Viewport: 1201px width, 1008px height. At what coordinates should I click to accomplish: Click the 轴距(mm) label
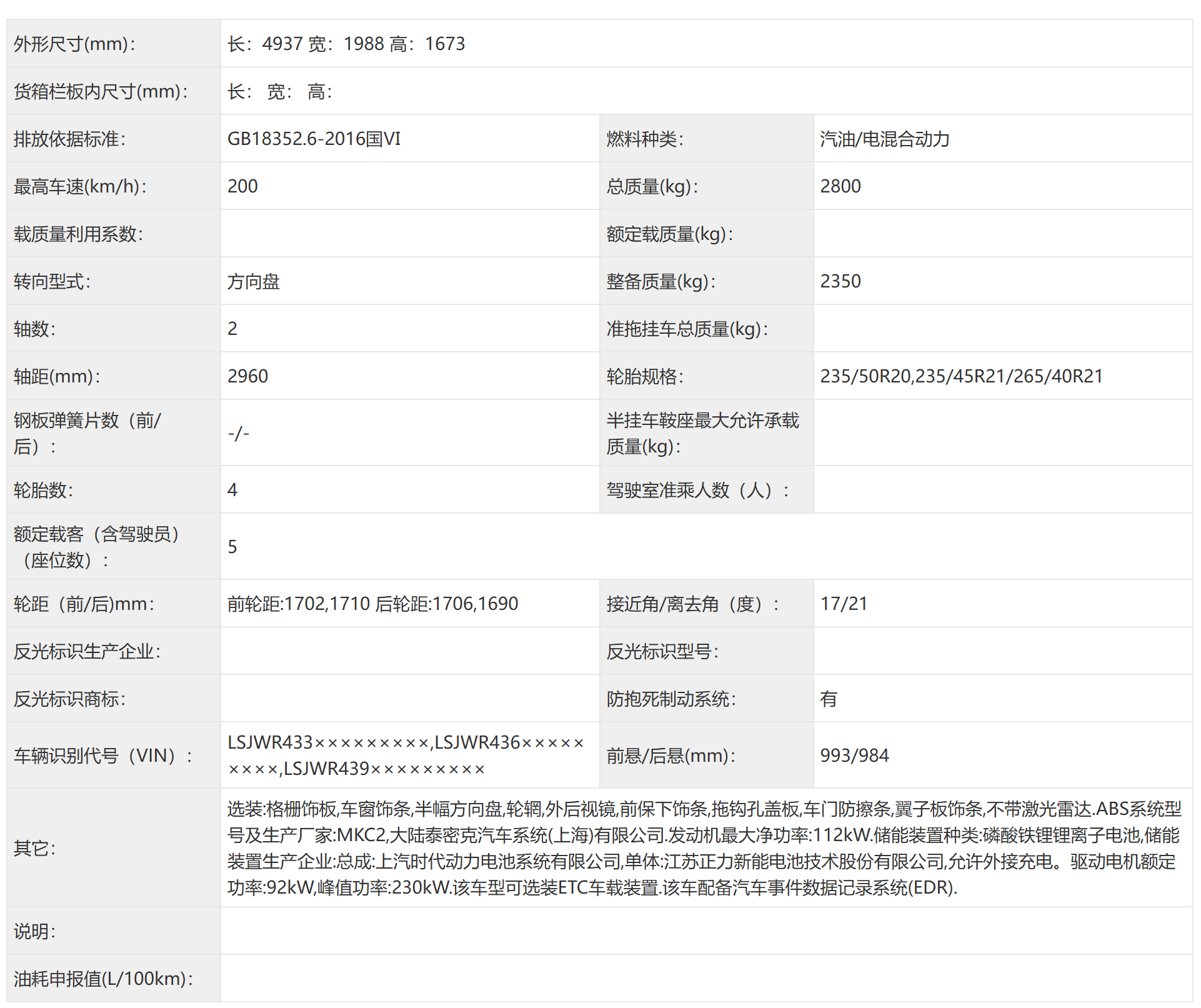click(x=57, y=376)
